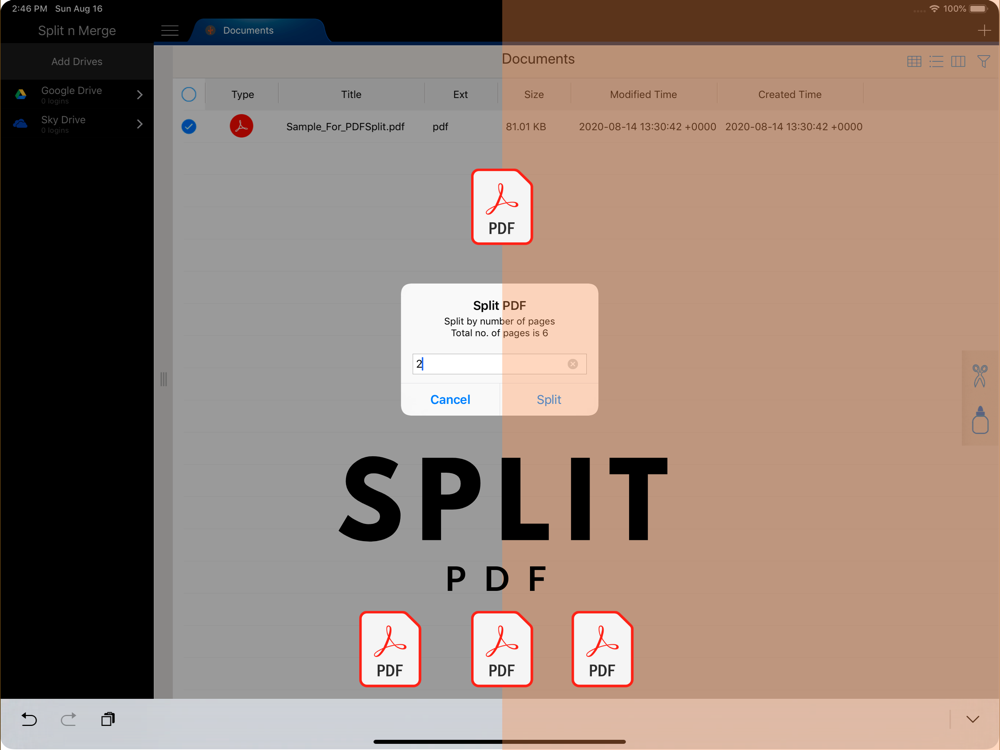
Task: Expand Sky Drive chevron
Action: click(140, 124)
